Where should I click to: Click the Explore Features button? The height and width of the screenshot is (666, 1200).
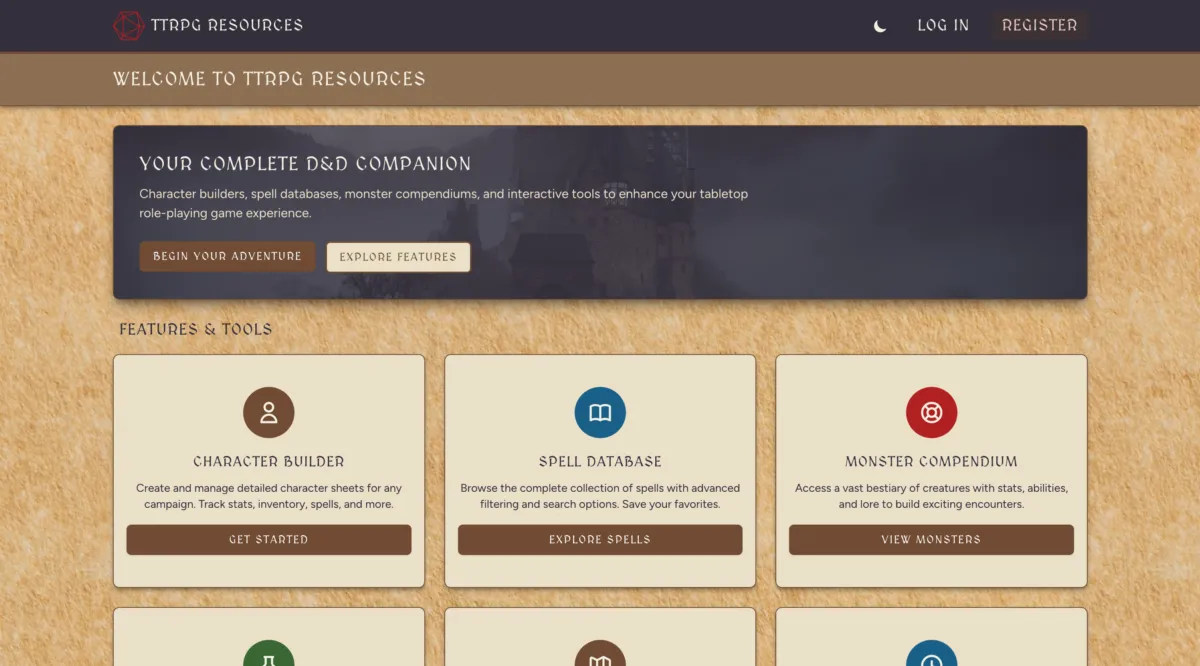coord(398,257)
